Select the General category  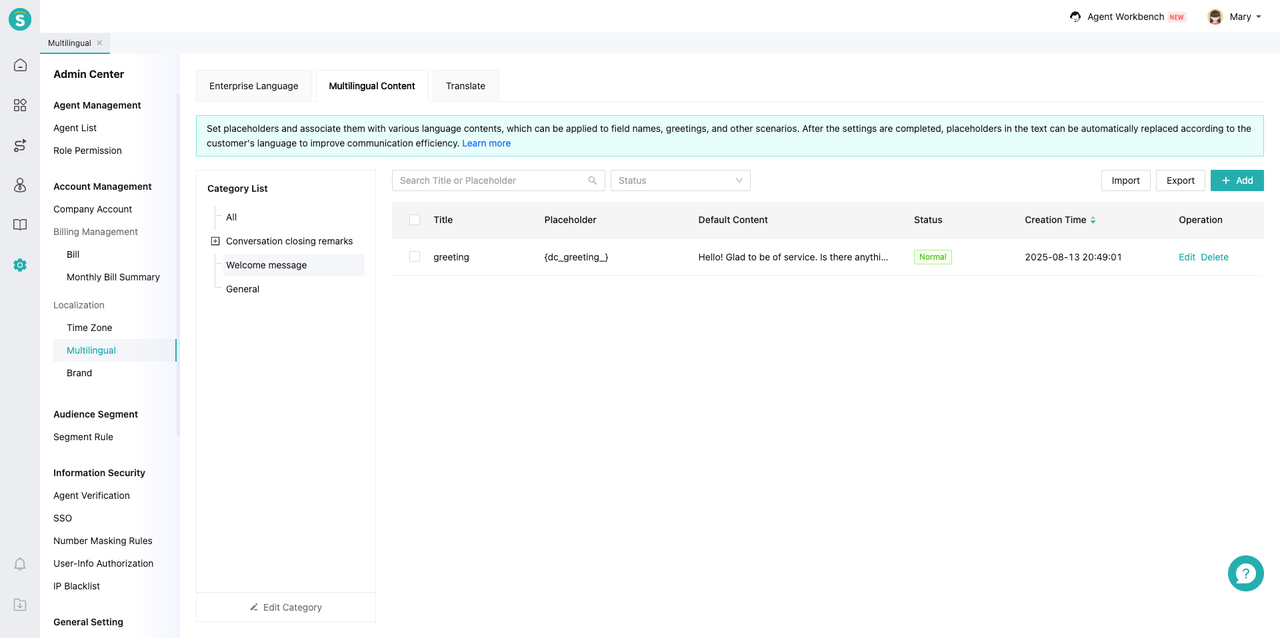(243, 289)
